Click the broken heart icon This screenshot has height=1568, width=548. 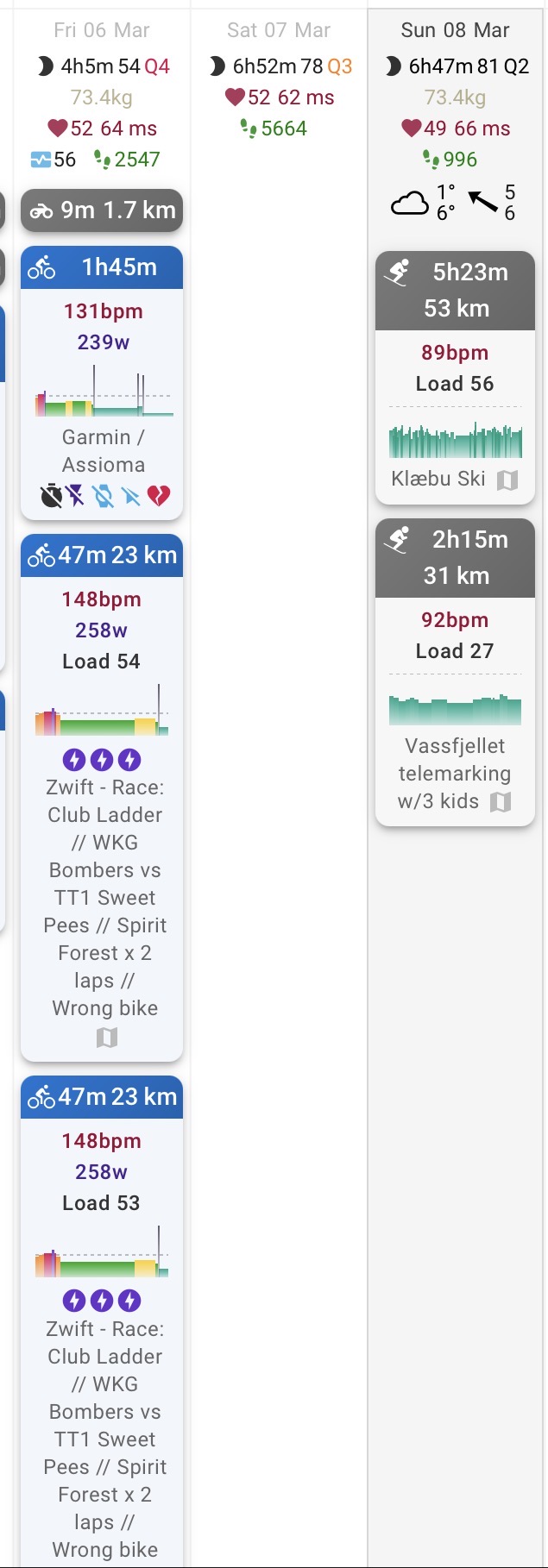point(159,495)
